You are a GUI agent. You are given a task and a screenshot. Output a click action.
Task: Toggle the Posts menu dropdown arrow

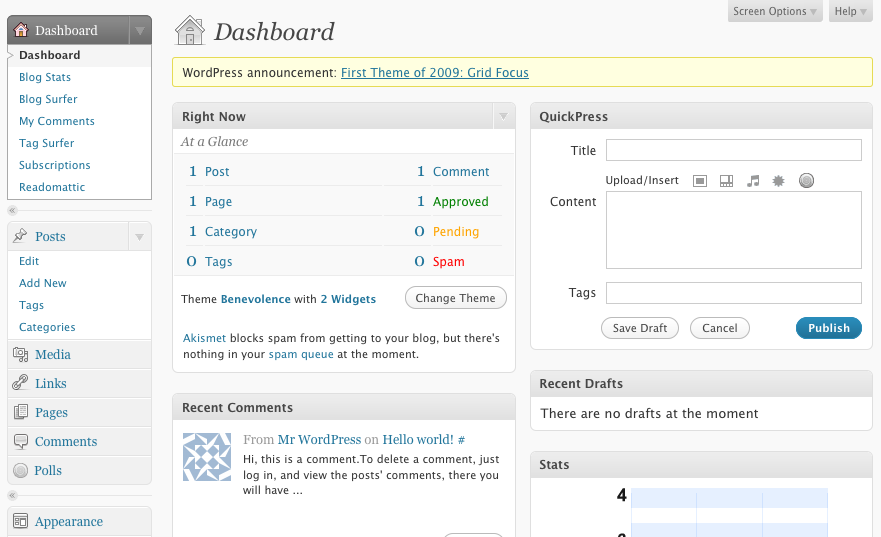point(139,236)
